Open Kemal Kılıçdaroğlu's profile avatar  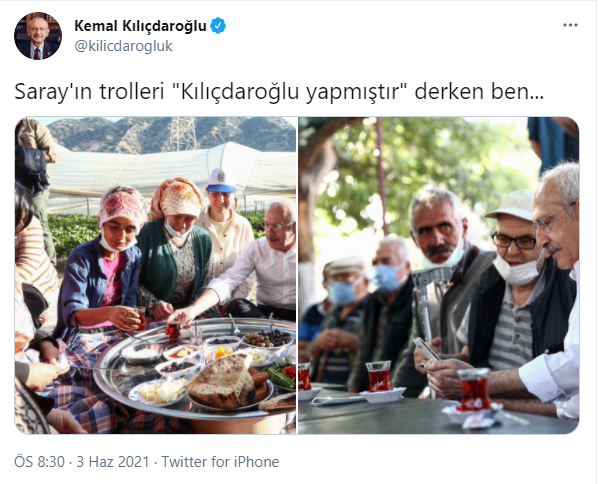pyautogui.click(x=38, y=36)
